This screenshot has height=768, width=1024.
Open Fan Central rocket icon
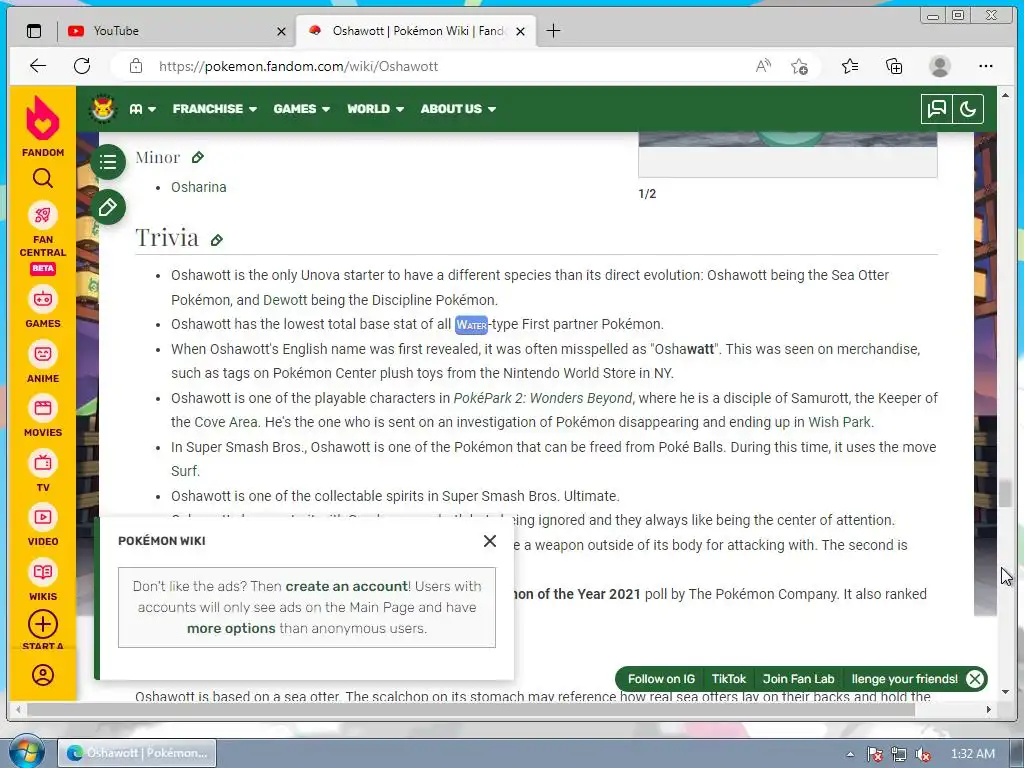click(x=42, y=215)
